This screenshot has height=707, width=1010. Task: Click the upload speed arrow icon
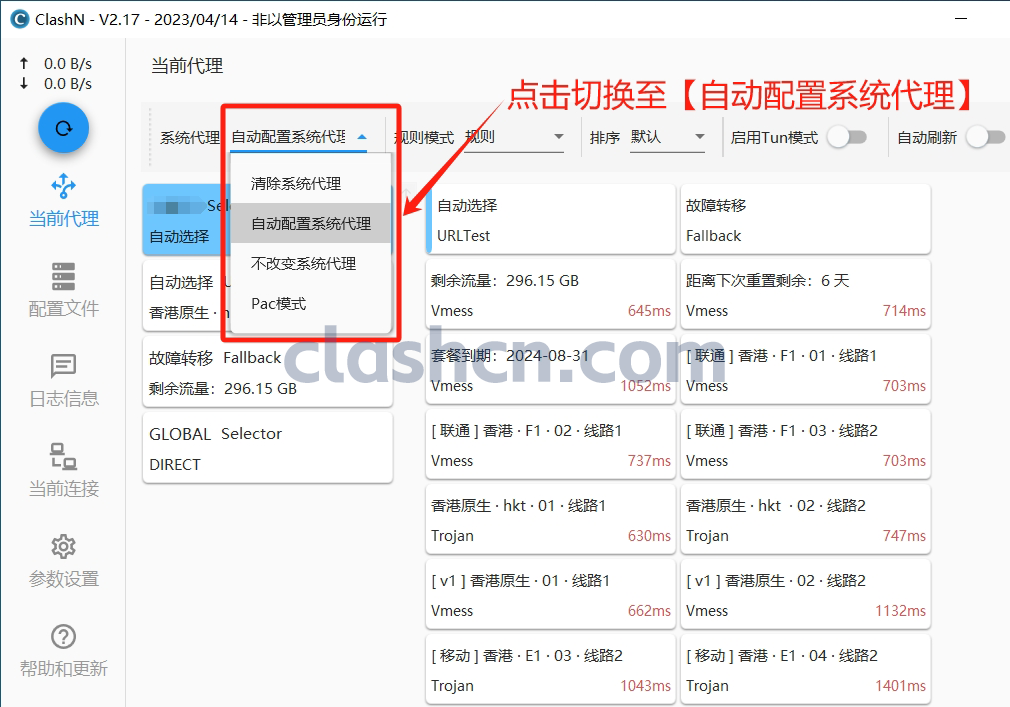pos(24,63)
